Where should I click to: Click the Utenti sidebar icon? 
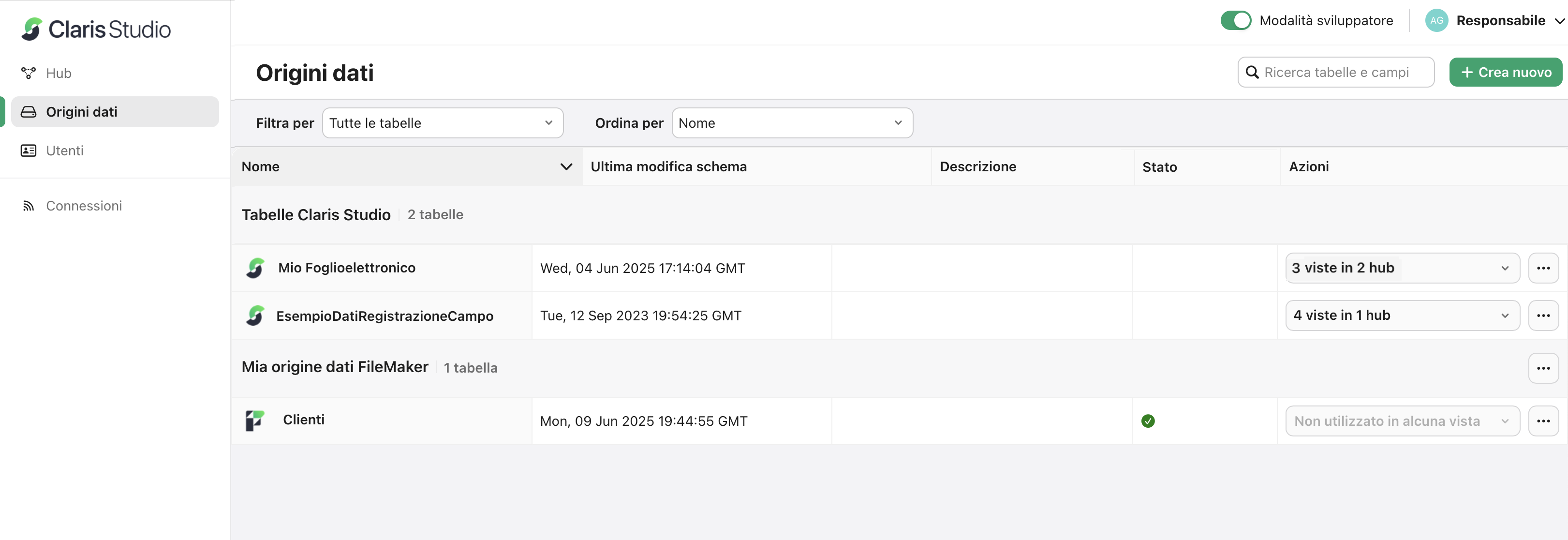28,150
